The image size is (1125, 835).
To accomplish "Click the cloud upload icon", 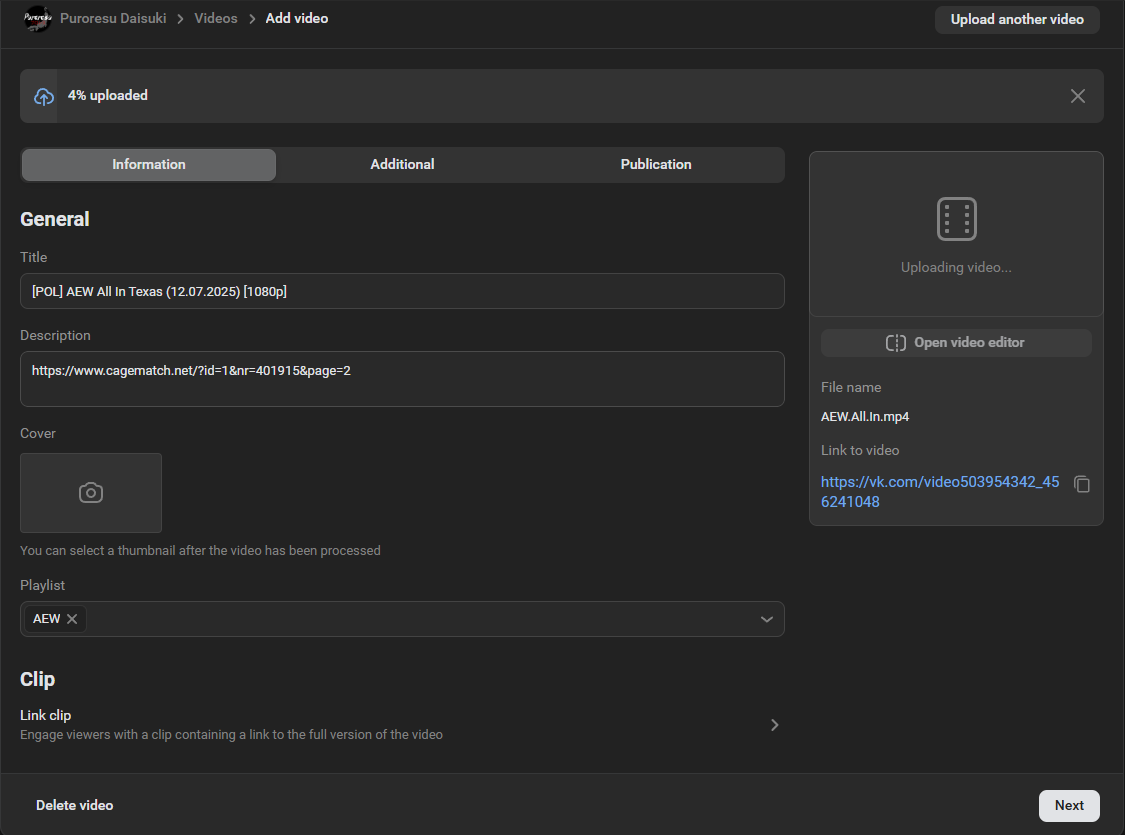I will (x=44, y=96).
